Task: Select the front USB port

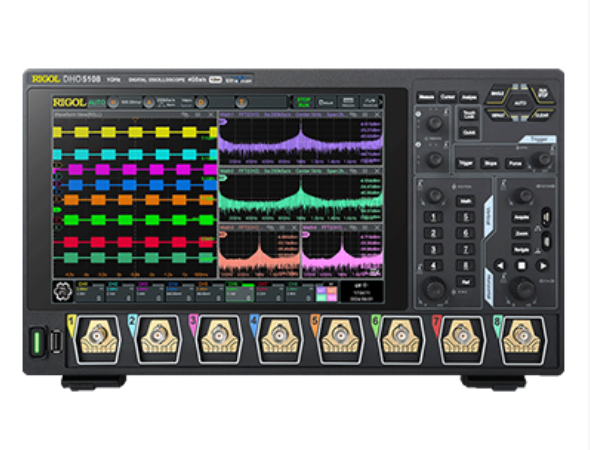Action: pos(56,341)
